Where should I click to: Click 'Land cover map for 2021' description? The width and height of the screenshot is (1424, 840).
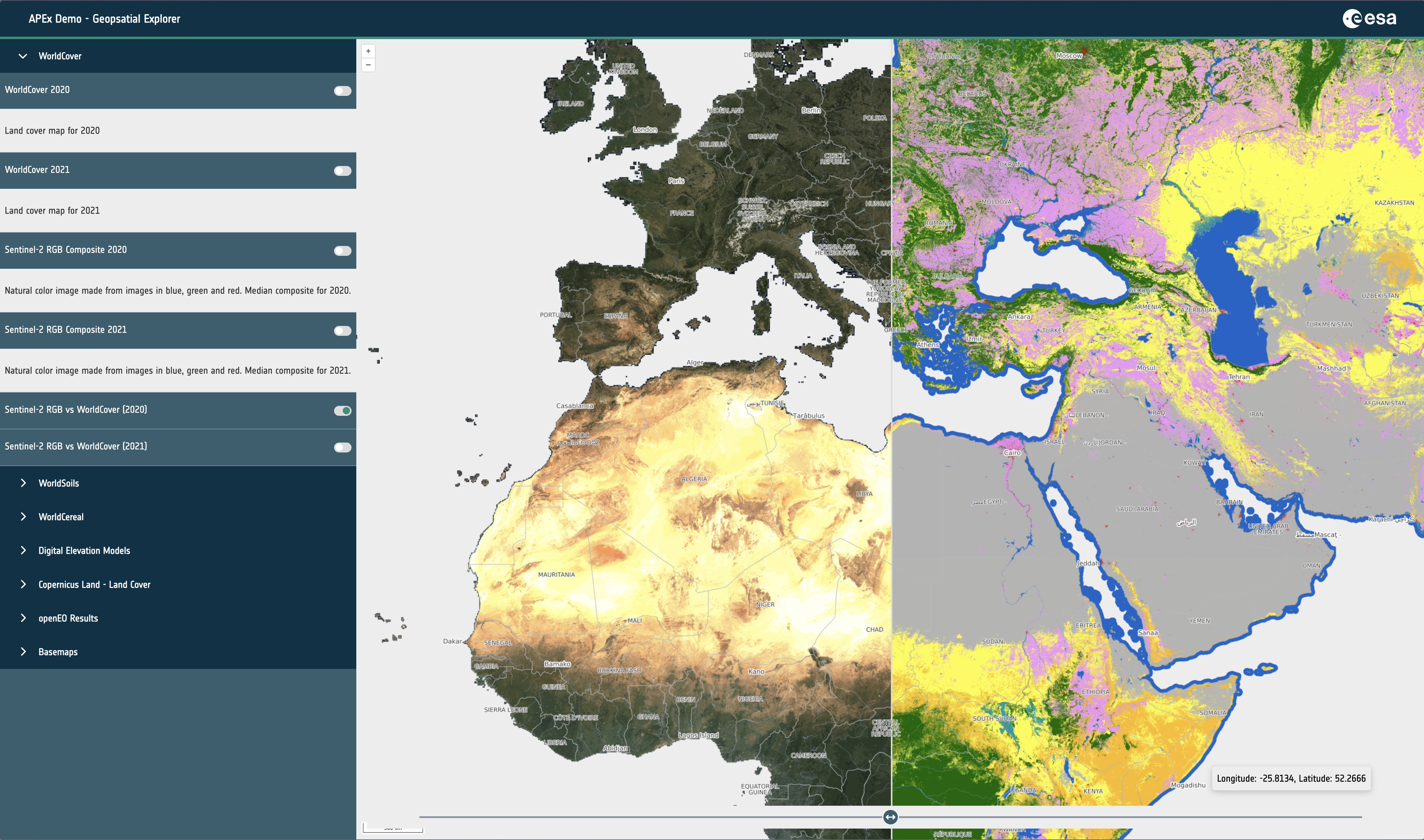[52, 210]
